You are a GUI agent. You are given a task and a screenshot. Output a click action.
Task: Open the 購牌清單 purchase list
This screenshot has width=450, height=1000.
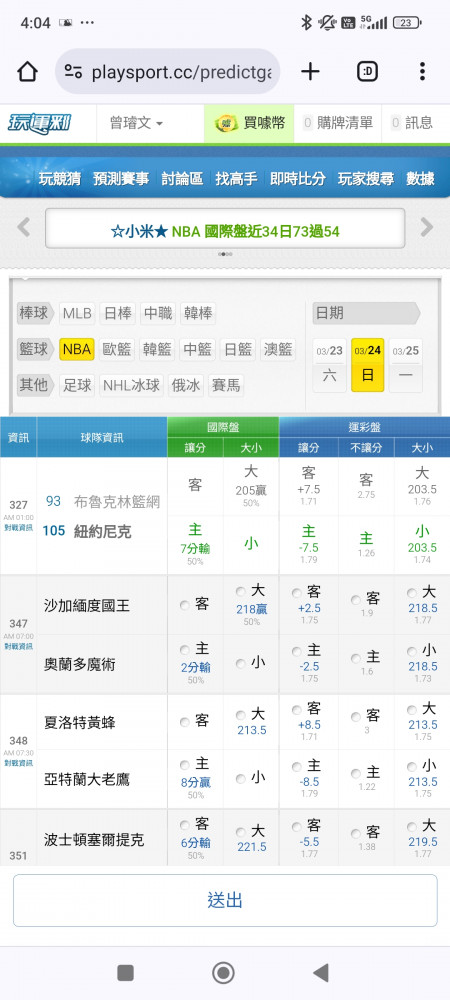click(x=338, y=123)
